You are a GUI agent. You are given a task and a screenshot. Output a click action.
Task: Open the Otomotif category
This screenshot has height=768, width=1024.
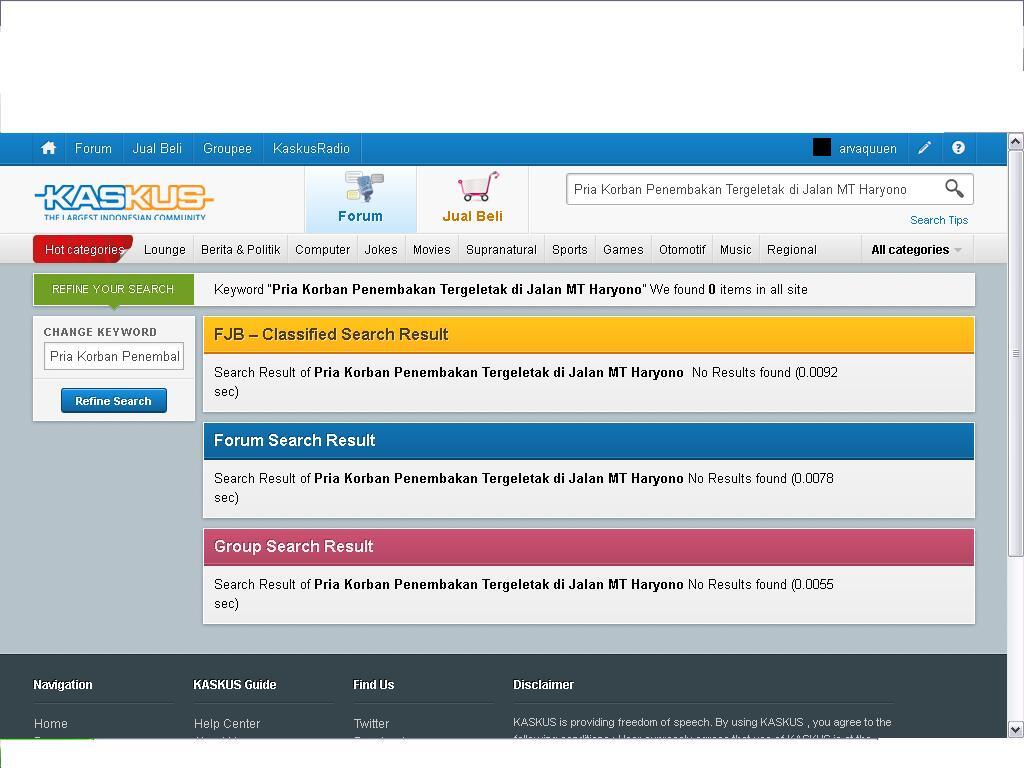(x=682, y=249)
